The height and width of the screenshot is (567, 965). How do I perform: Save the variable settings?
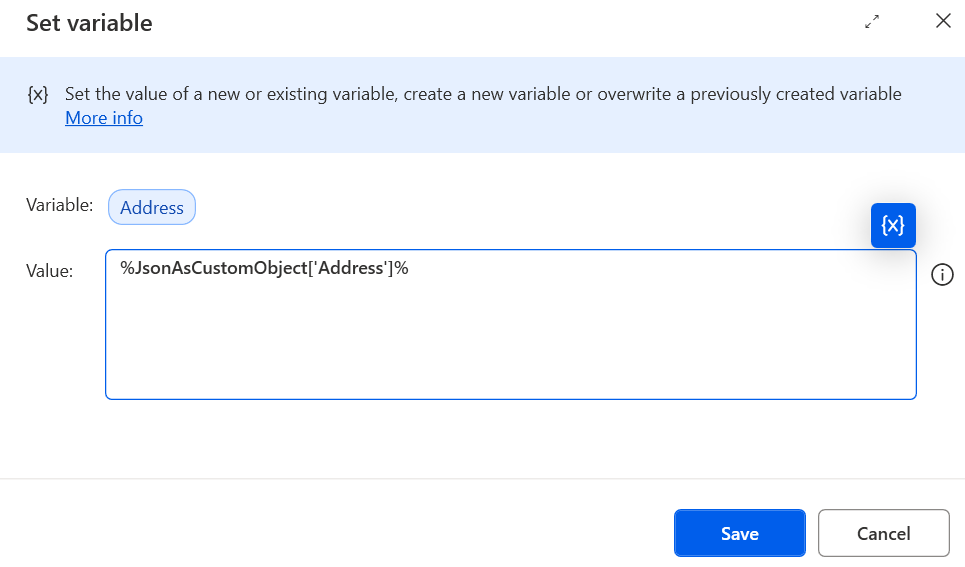click(x=740, y=533)
